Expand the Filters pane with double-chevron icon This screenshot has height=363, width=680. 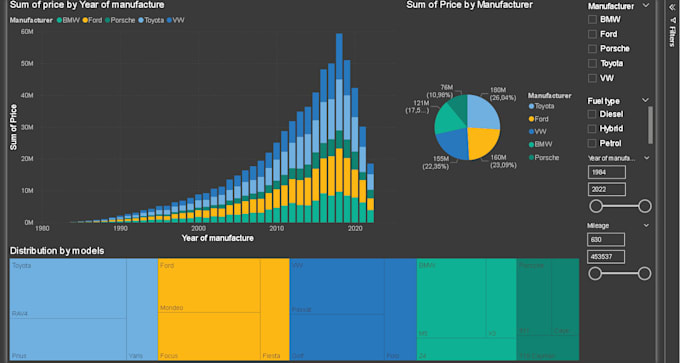pyautogui.click(x=672, y=8)
